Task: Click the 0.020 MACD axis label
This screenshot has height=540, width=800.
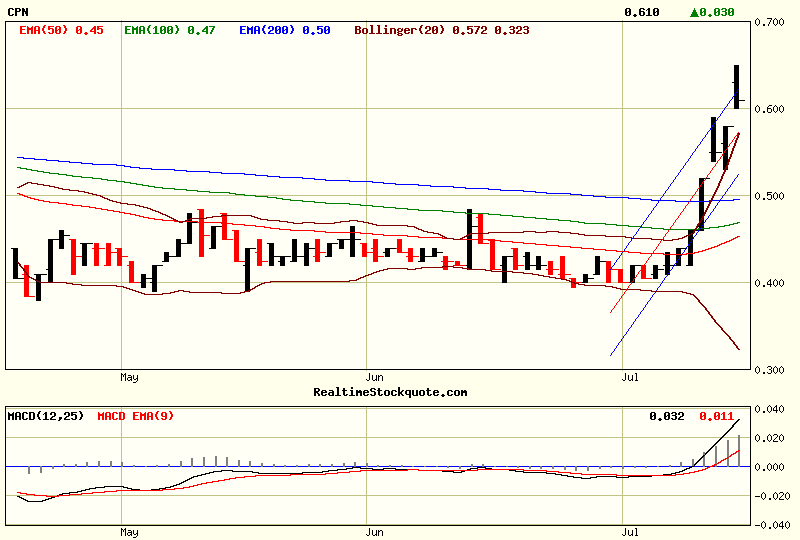Action: click(769, 438)
